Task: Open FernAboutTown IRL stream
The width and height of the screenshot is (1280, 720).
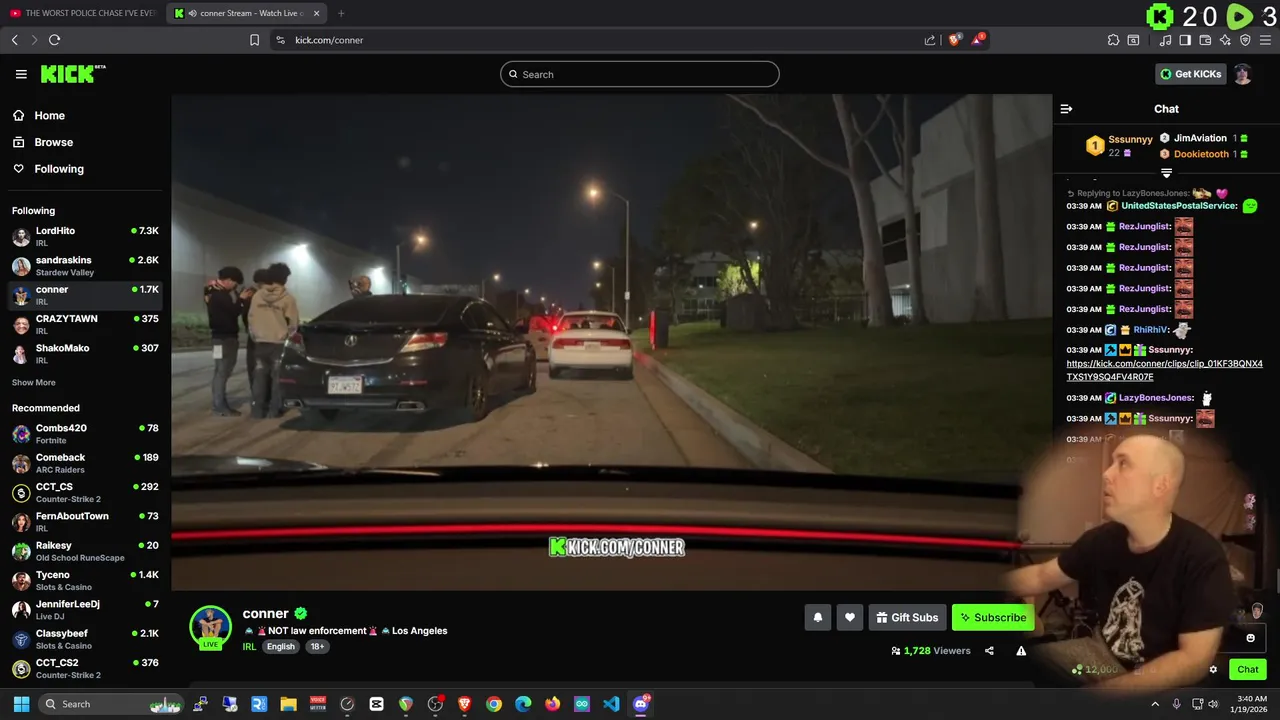Action: click(85, 522)
